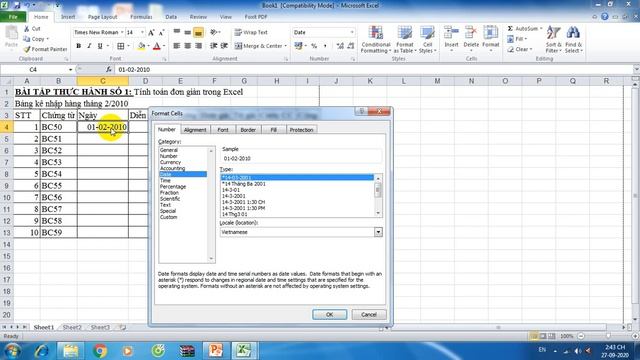640x360 pixels.
Task: Open PowerPoint from the taskbar
Action: point(216,351)
